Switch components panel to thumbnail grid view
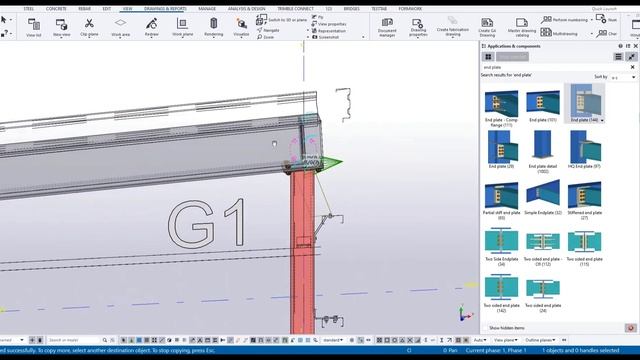The image size is (640, 360). (x=488, y=57)
